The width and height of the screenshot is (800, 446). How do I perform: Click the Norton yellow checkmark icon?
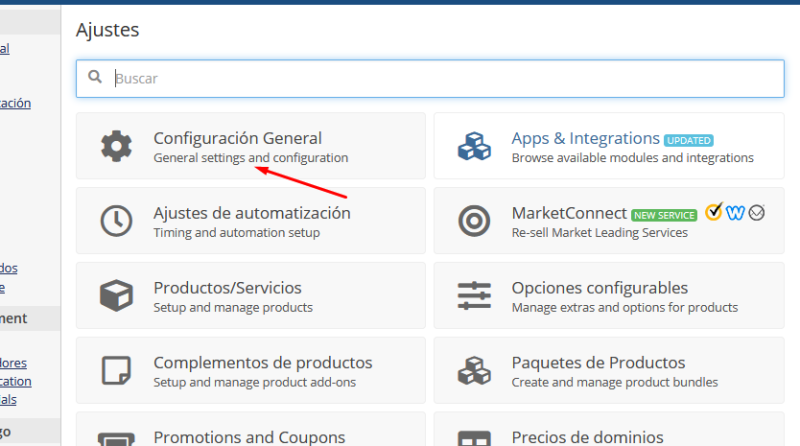[x=714, y=212]
